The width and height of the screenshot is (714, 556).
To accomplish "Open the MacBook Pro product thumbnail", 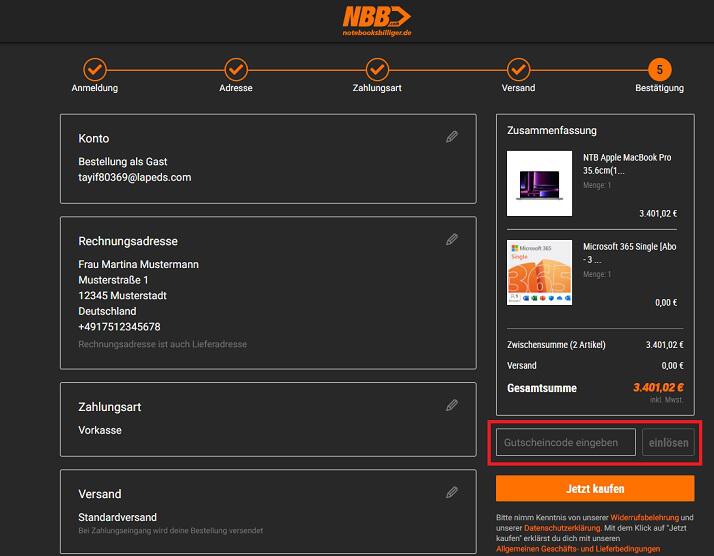I will 539,184.
